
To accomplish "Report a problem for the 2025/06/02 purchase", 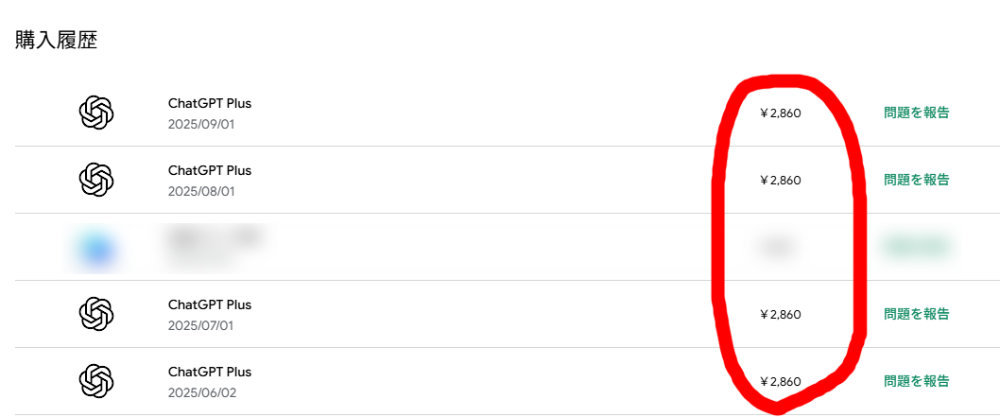I will coord(916,381).
